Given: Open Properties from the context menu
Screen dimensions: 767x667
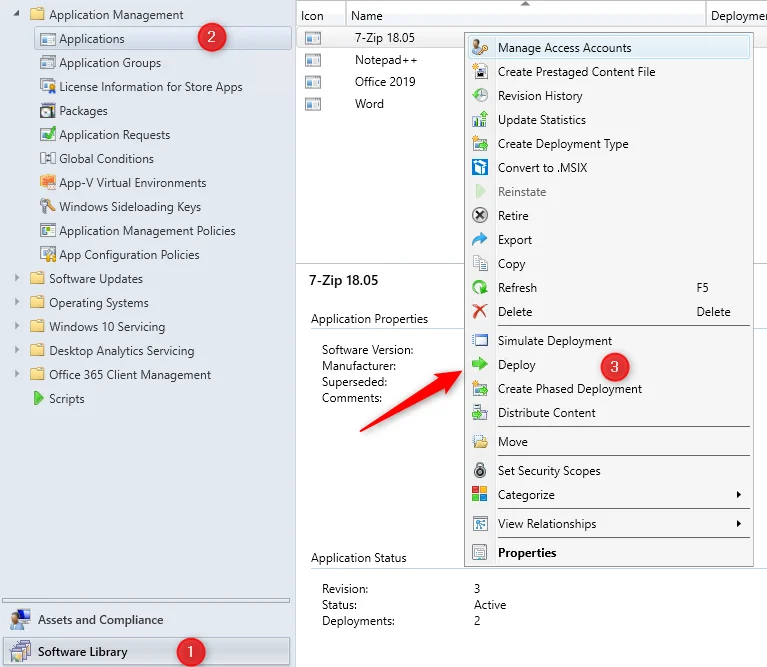Looking at the screenshot, I should 609,552.
